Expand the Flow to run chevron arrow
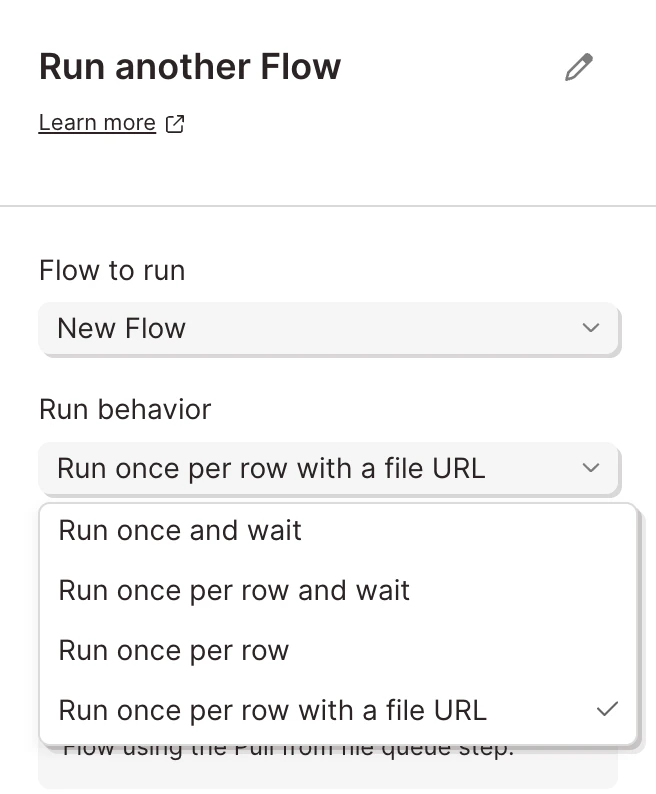This screenshot has height=794, width=656. 591,328
